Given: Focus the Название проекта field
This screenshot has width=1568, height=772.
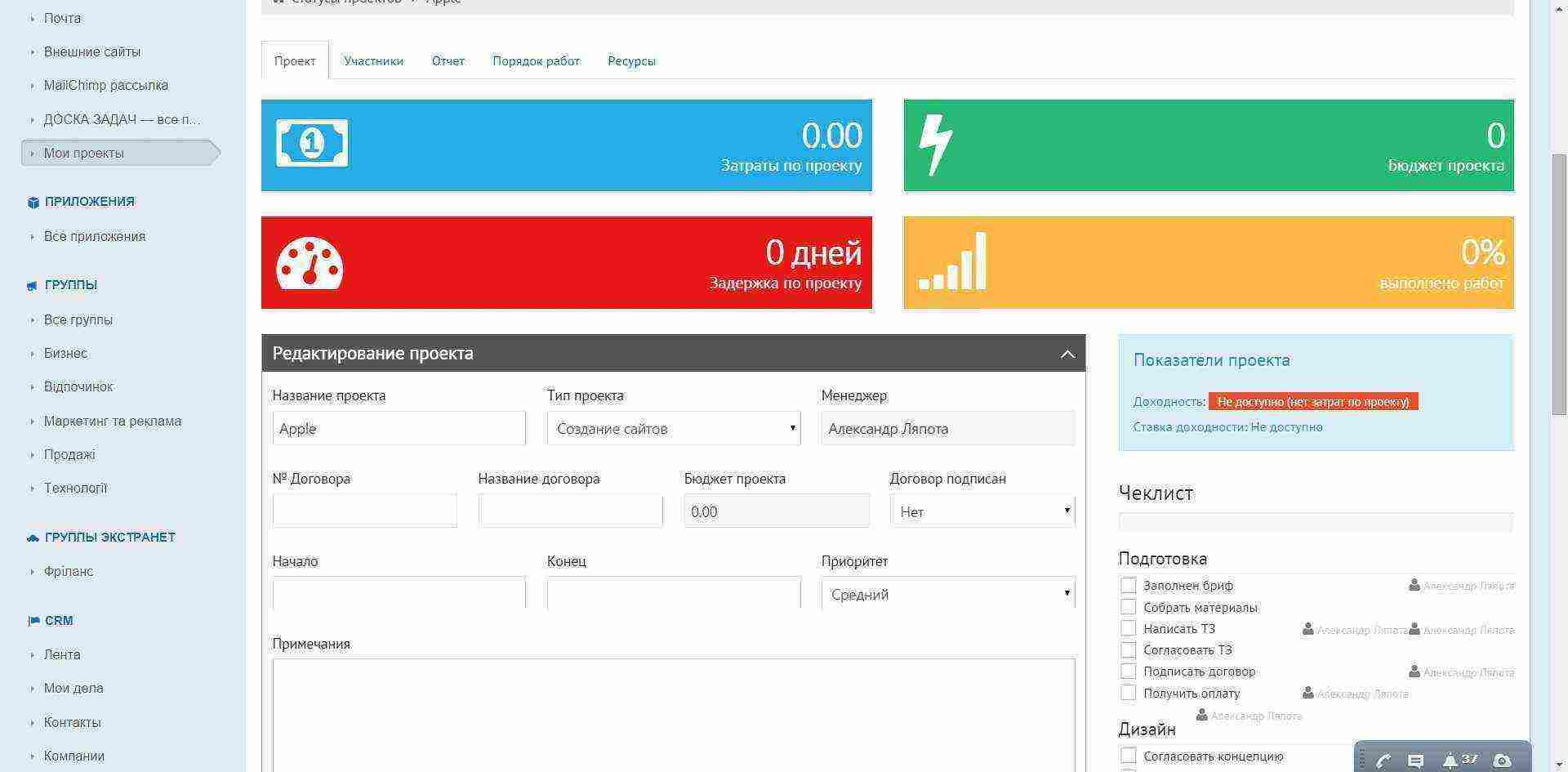Looking at the screenshot, I should pos(399,428).
